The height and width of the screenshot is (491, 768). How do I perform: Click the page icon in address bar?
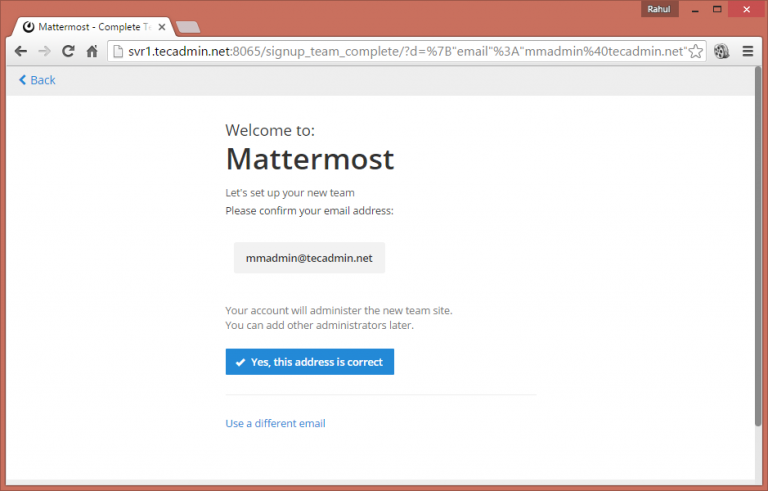click(117, 51)
